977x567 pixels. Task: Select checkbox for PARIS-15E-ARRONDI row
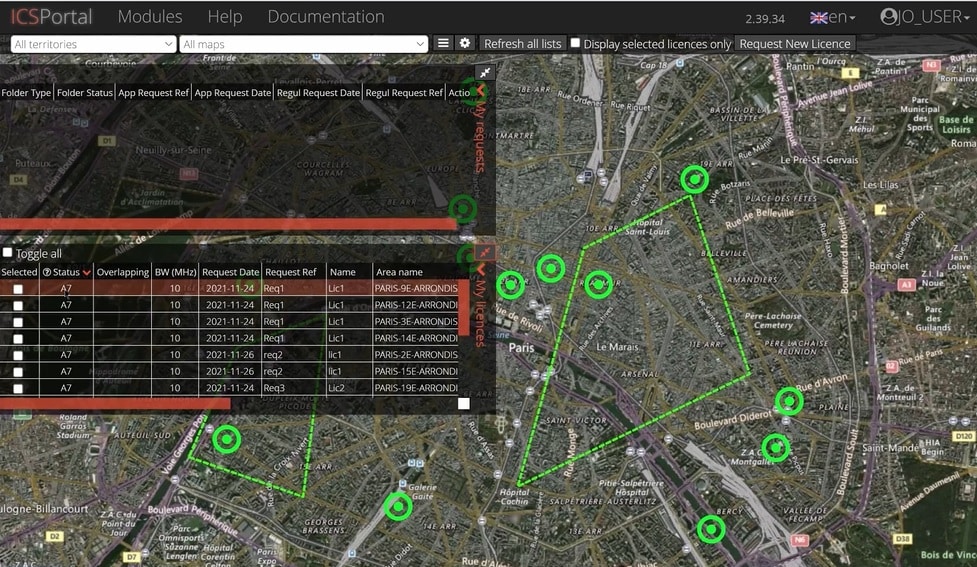pos(18,372)
